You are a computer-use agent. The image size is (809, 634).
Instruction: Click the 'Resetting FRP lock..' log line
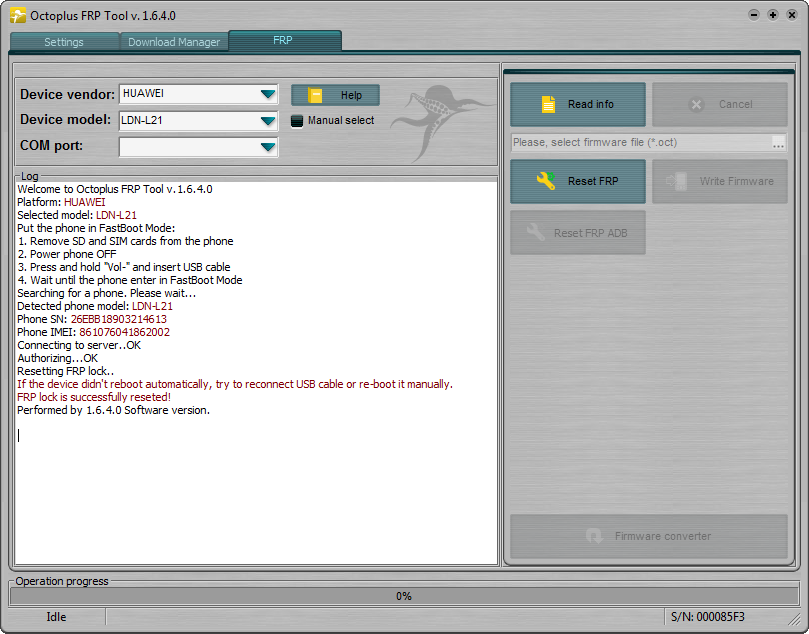click(x=66, y=371)
